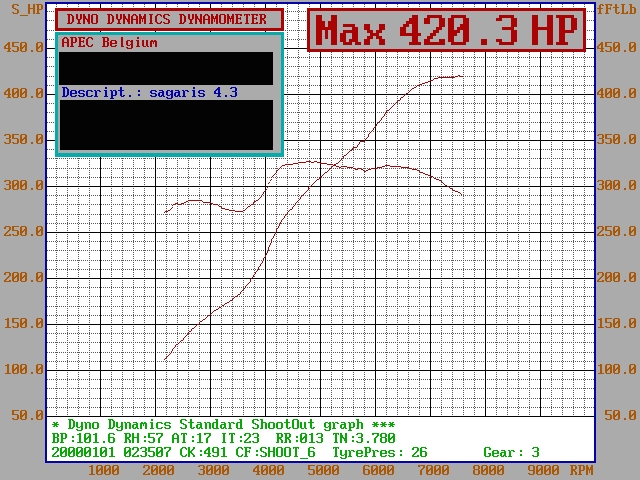
Task: Click the 'Descript.: sagaris 4.3' line
Action: coord(149,92)
